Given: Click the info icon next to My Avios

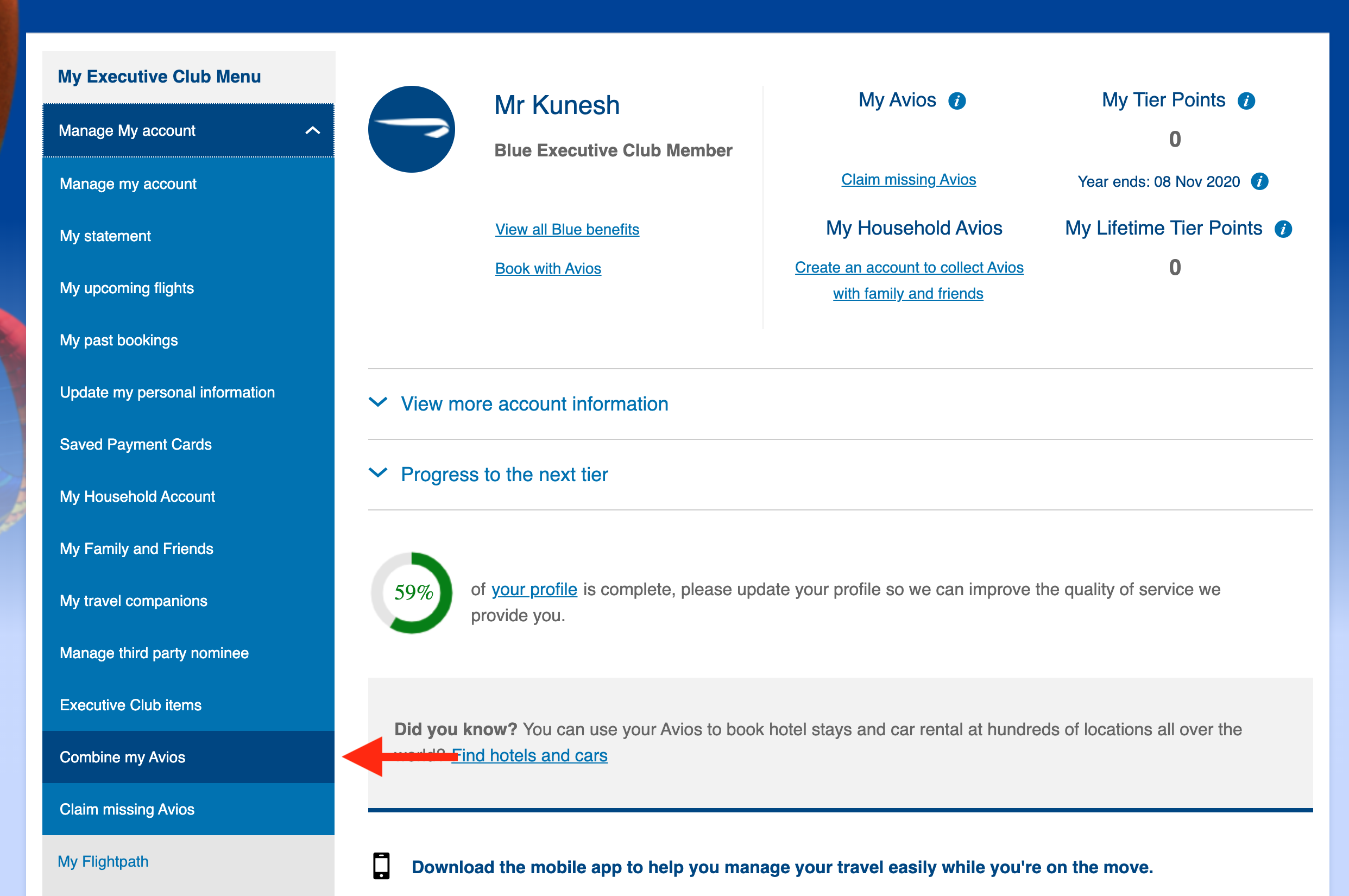Looking at the screenshot, I should coord(956,101).
